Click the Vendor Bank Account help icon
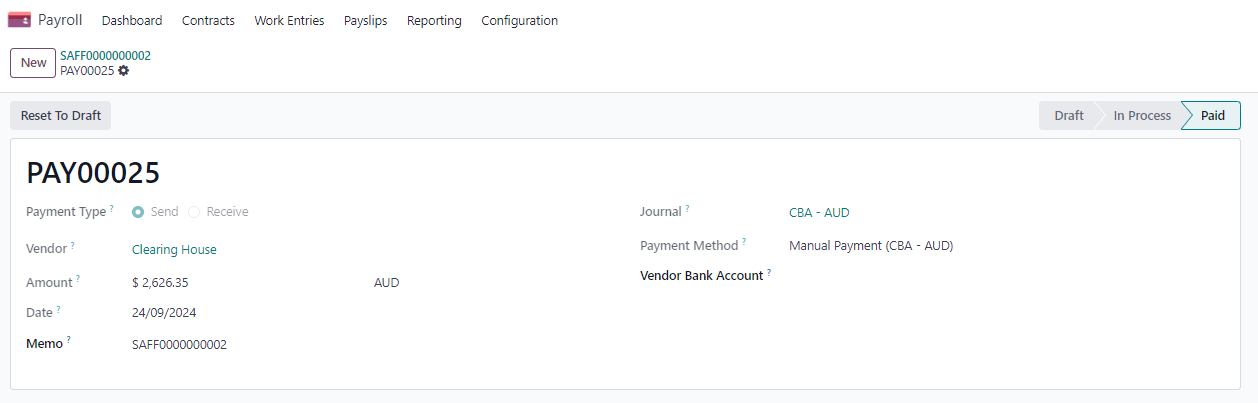Viewport: 1258px width, 403px height. (769, 272)
